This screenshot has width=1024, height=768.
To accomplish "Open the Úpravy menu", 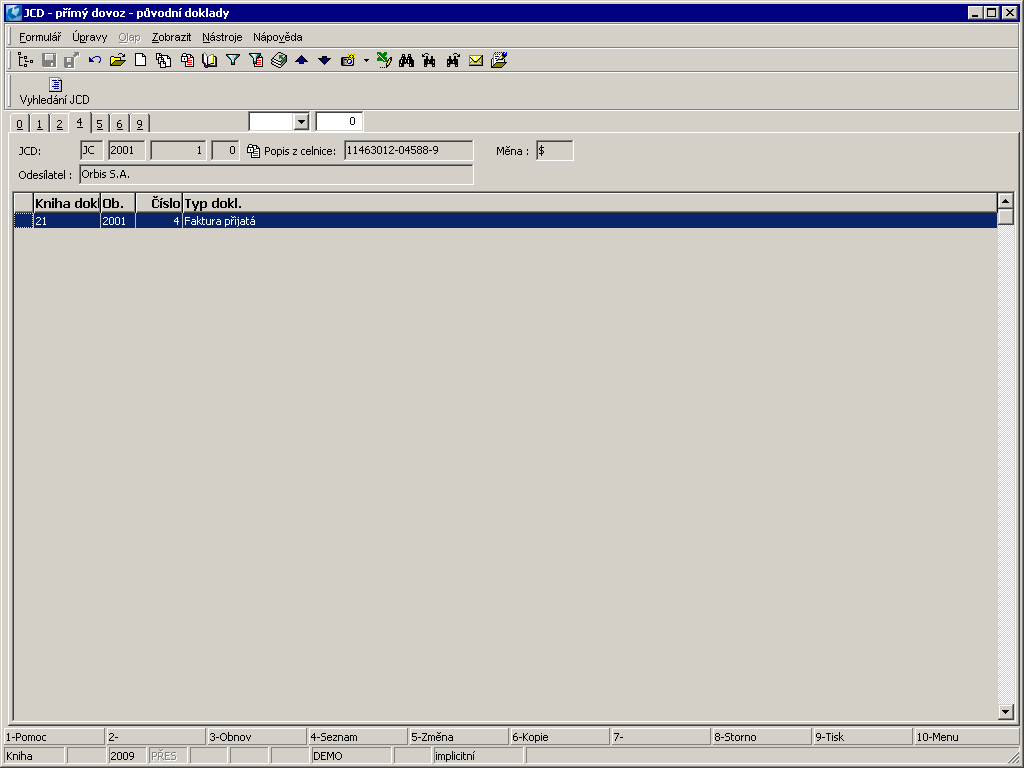I will point(89,37).
